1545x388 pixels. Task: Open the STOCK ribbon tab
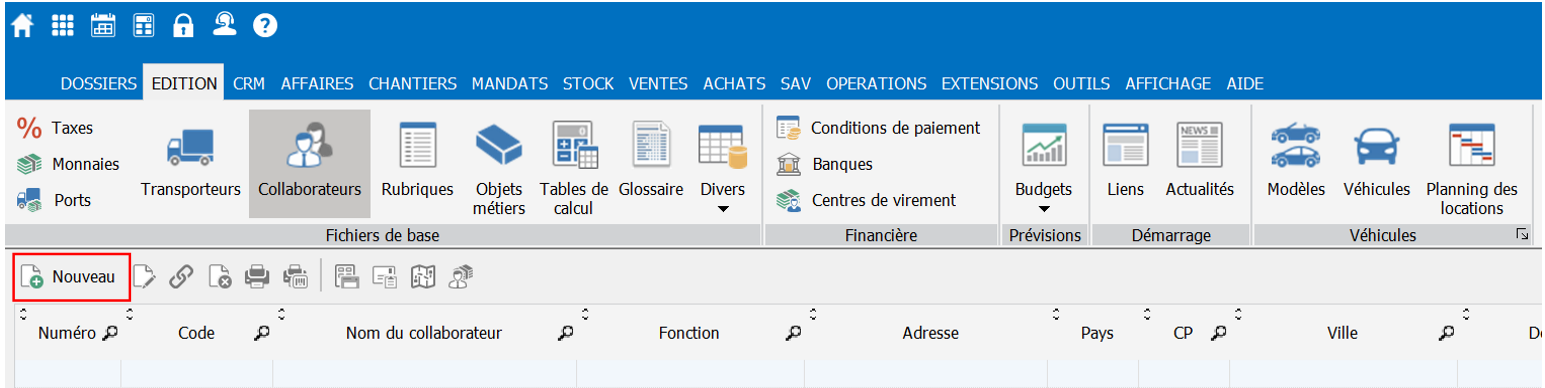tap(588, 84)
